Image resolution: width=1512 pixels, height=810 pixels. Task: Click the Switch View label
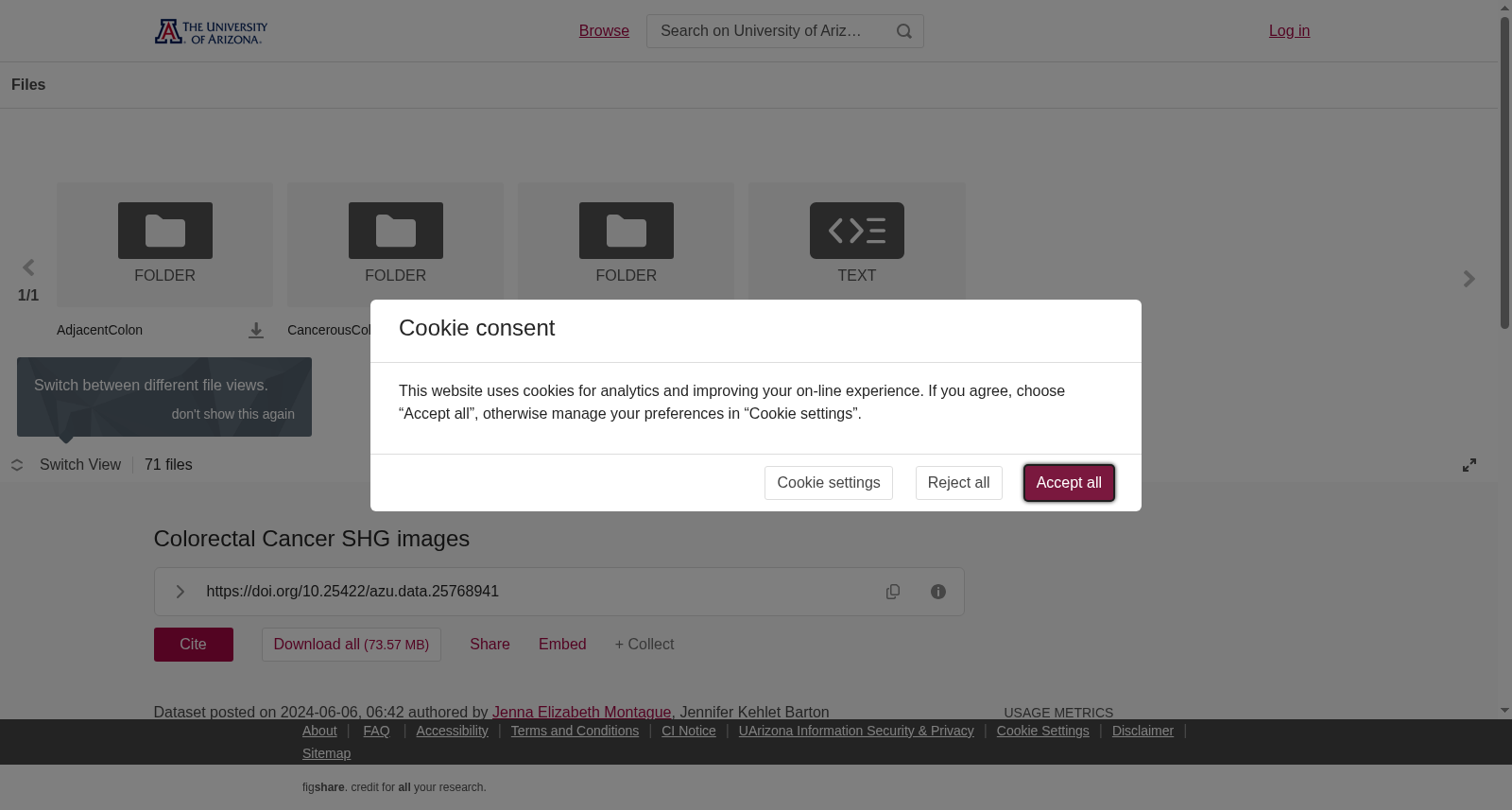80,465
